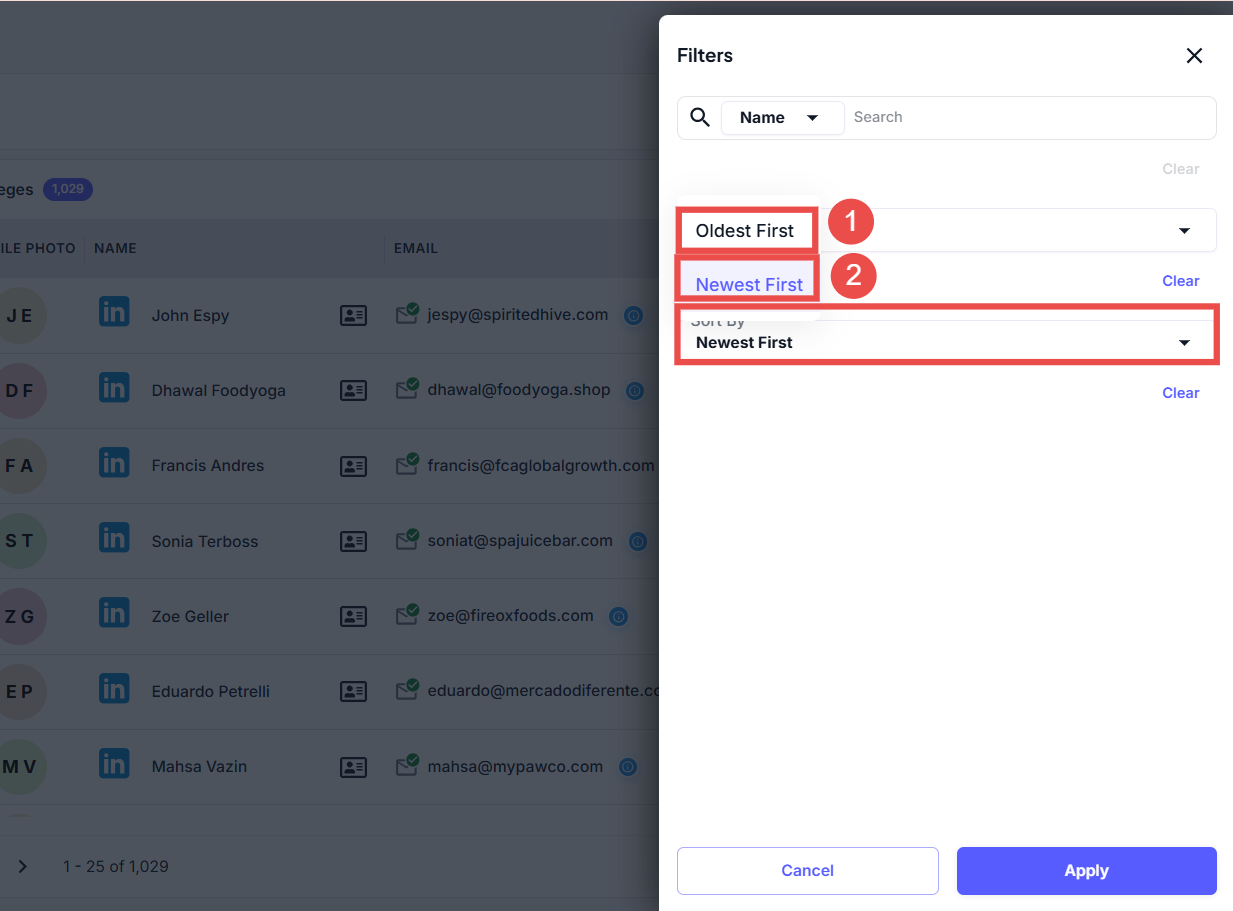Close the Filters panel

pos(1194,56)
